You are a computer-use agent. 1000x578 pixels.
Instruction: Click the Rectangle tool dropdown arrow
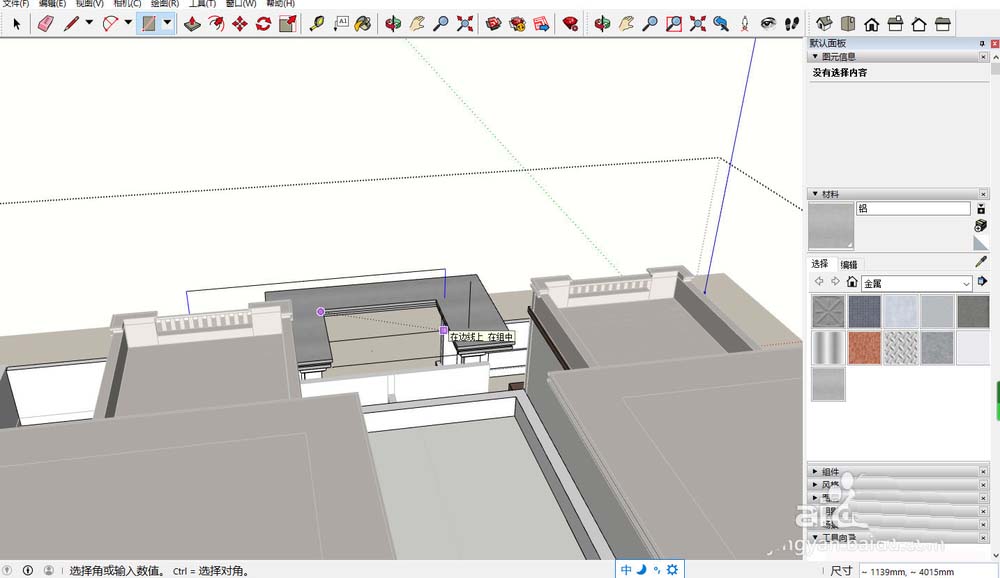point(165,22)
